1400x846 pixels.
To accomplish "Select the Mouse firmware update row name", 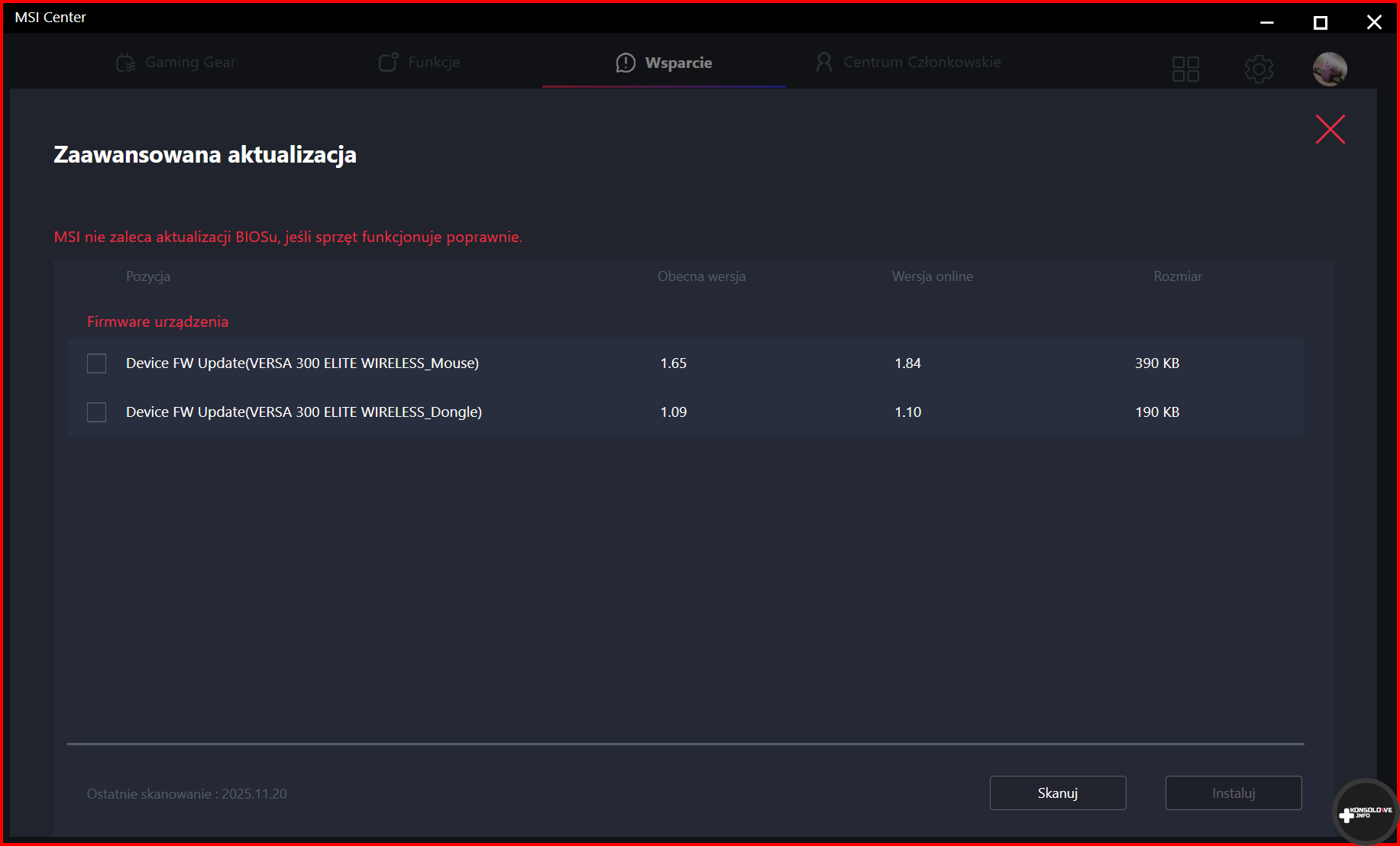I will click(302, 363).
